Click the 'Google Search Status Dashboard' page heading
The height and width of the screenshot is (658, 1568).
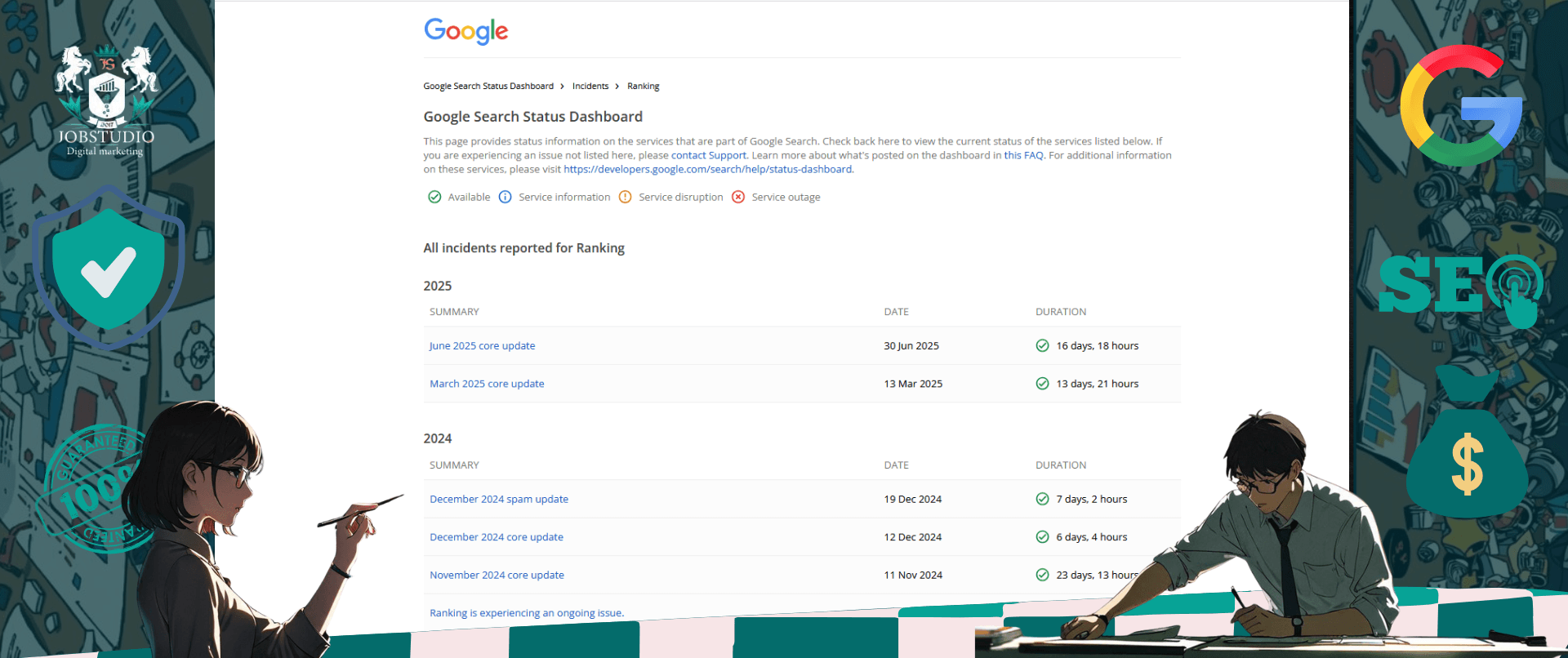click(532, 117)
